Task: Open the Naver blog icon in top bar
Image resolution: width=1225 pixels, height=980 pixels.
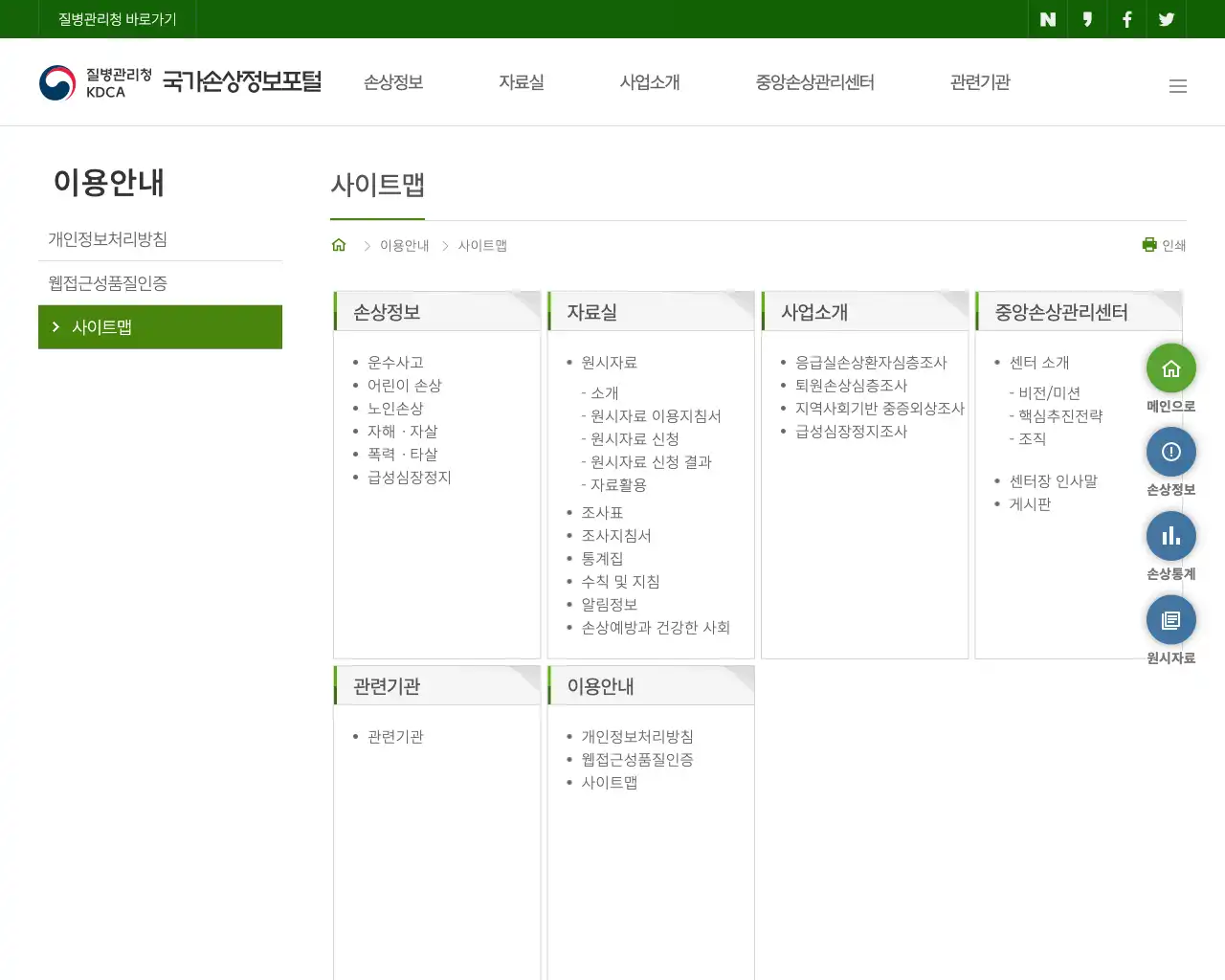Action: 1048,19
